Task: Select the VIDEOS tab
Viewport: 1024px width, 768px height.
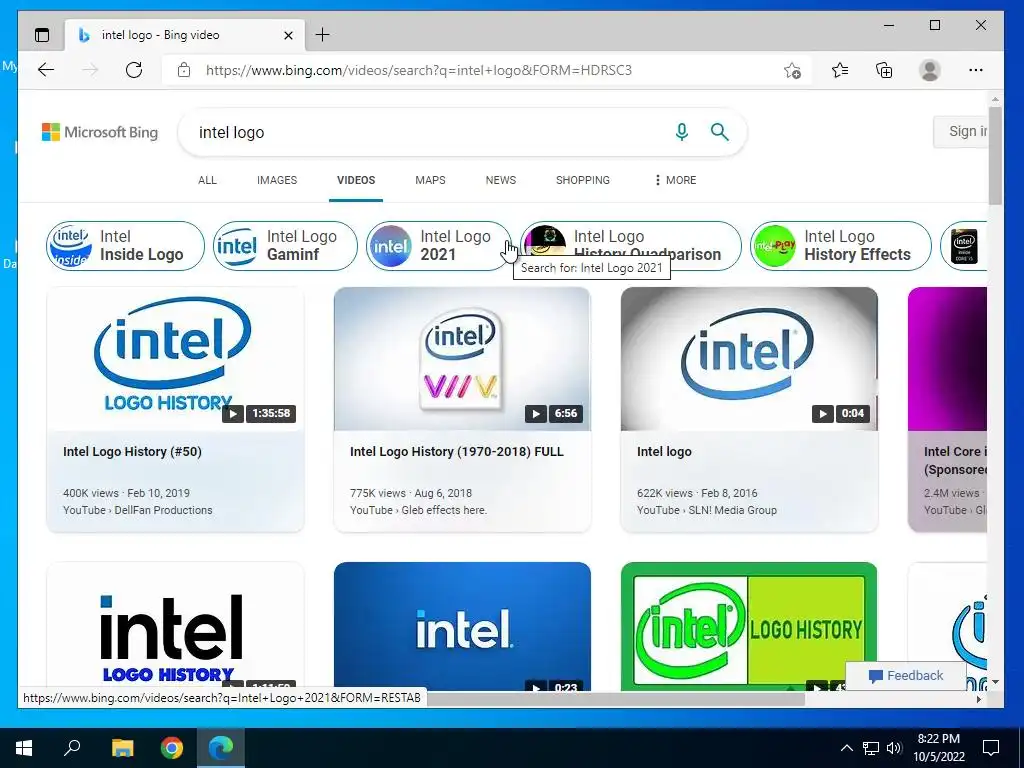Action: pos(356,180)
